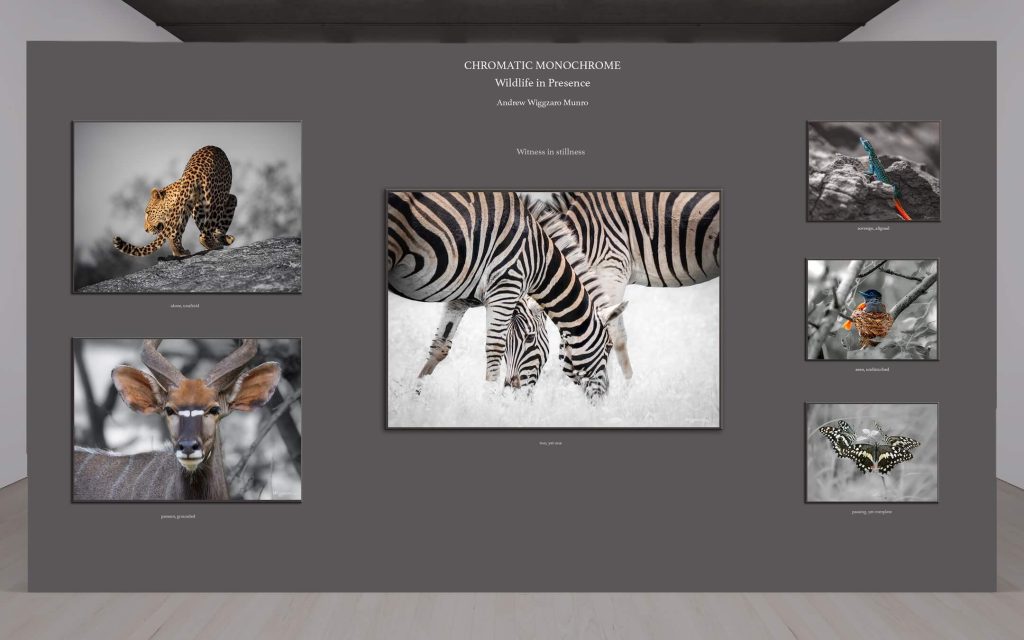
Task: Select the swallowtail butterfly photograph
Action: click(872, 452)
